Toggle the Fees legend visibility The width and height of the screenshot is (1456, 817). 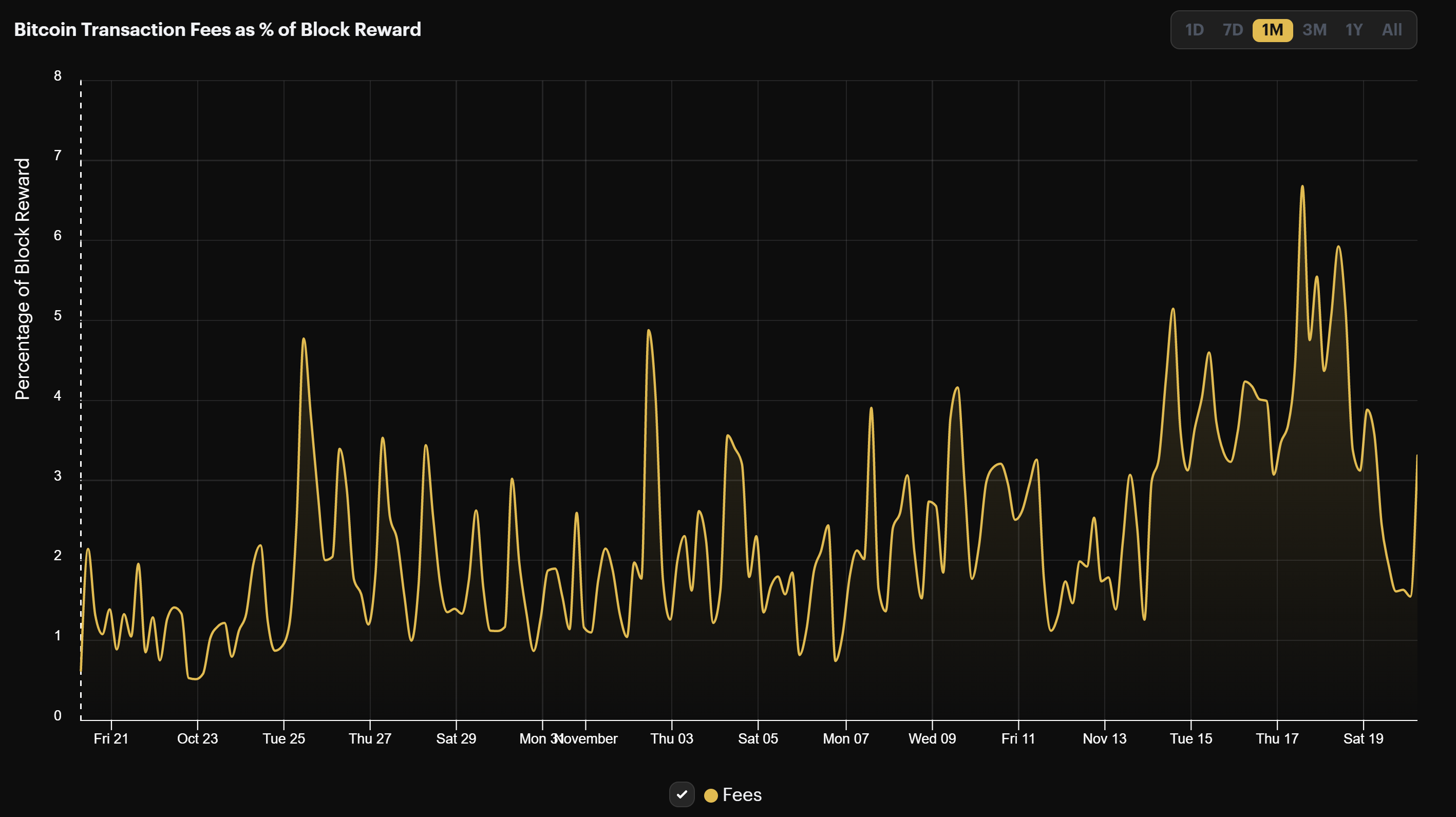pos(682,794)
